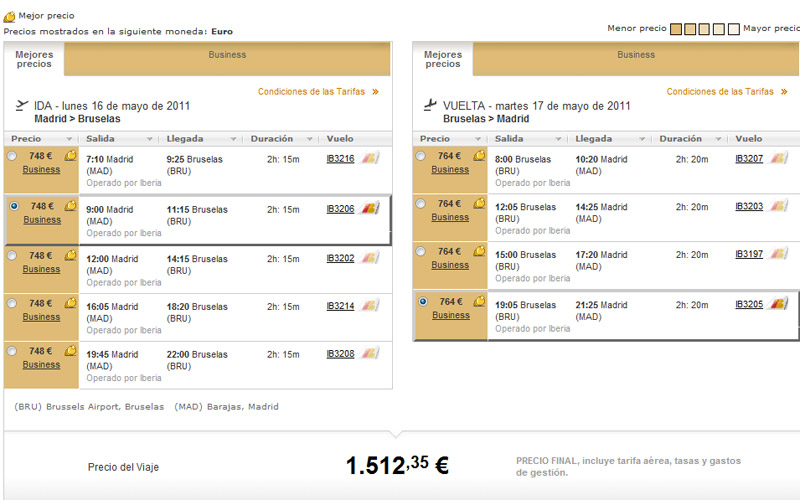800x500 pixels.
Task: Click Business fare link for 15:00 Bruselas flight
Action: point(450,265)
